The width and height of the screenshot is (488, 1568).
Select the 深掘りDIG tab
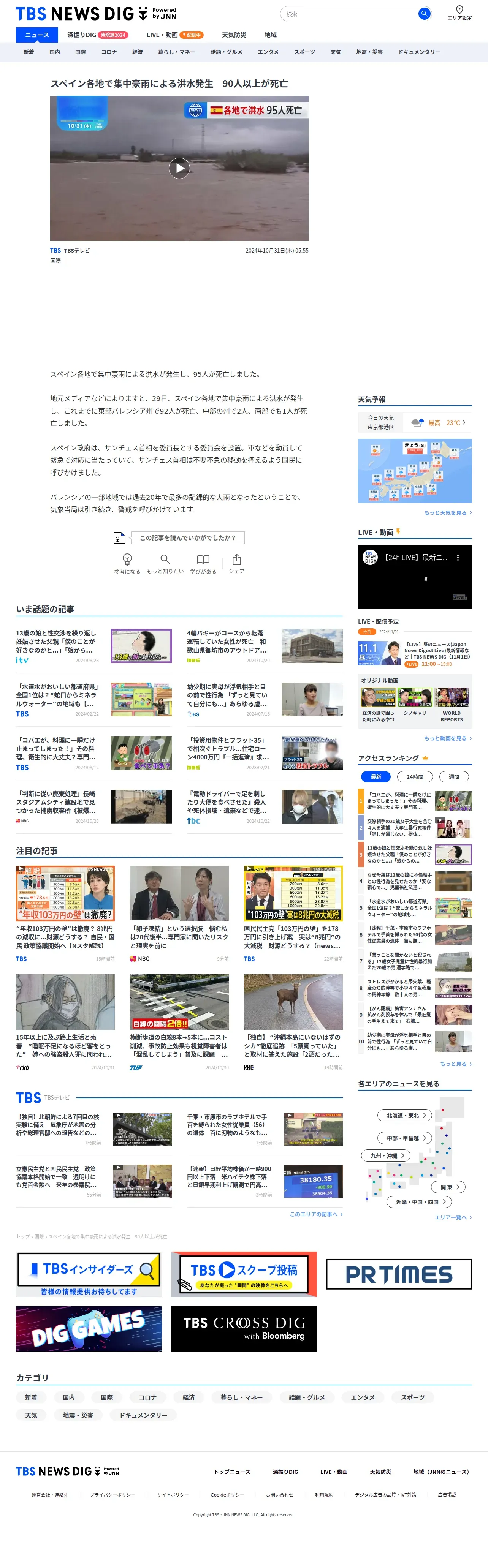[97, 35]
